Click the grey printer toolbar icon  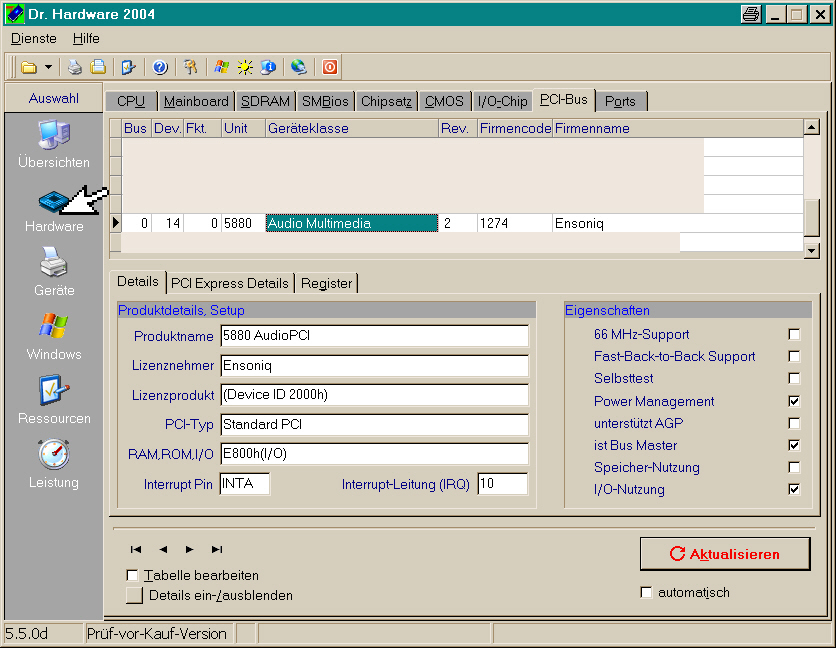coord(75,67)
